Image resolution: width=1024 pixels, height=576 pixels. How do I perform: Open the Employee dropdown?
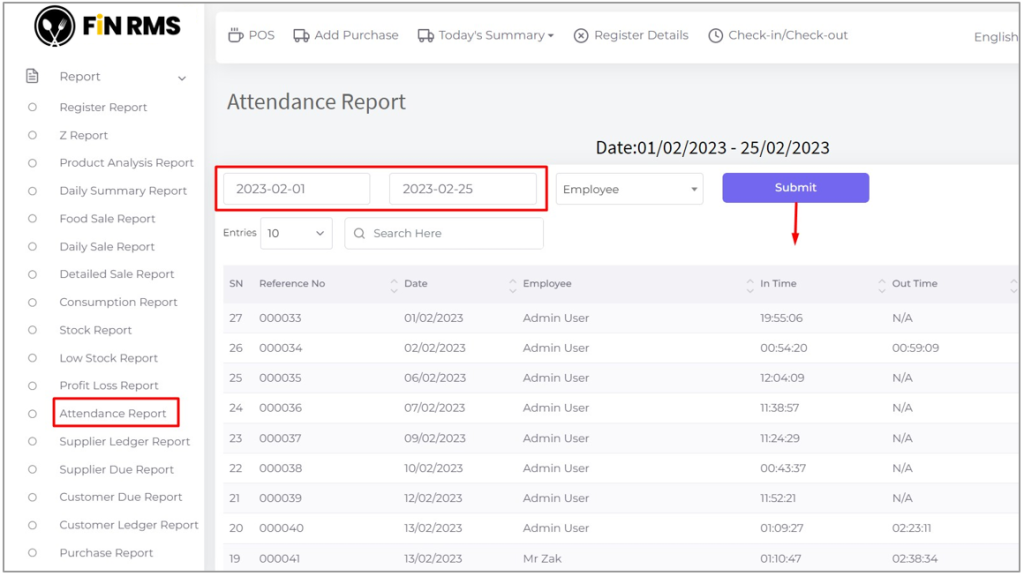[x=629, y=189]
